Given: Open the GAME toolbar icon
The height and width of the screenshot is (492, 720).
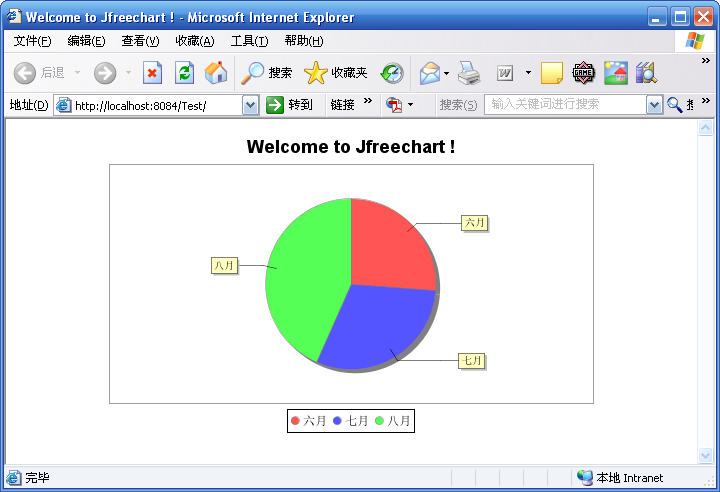Looking at the screenshot, I should (583, 73).
